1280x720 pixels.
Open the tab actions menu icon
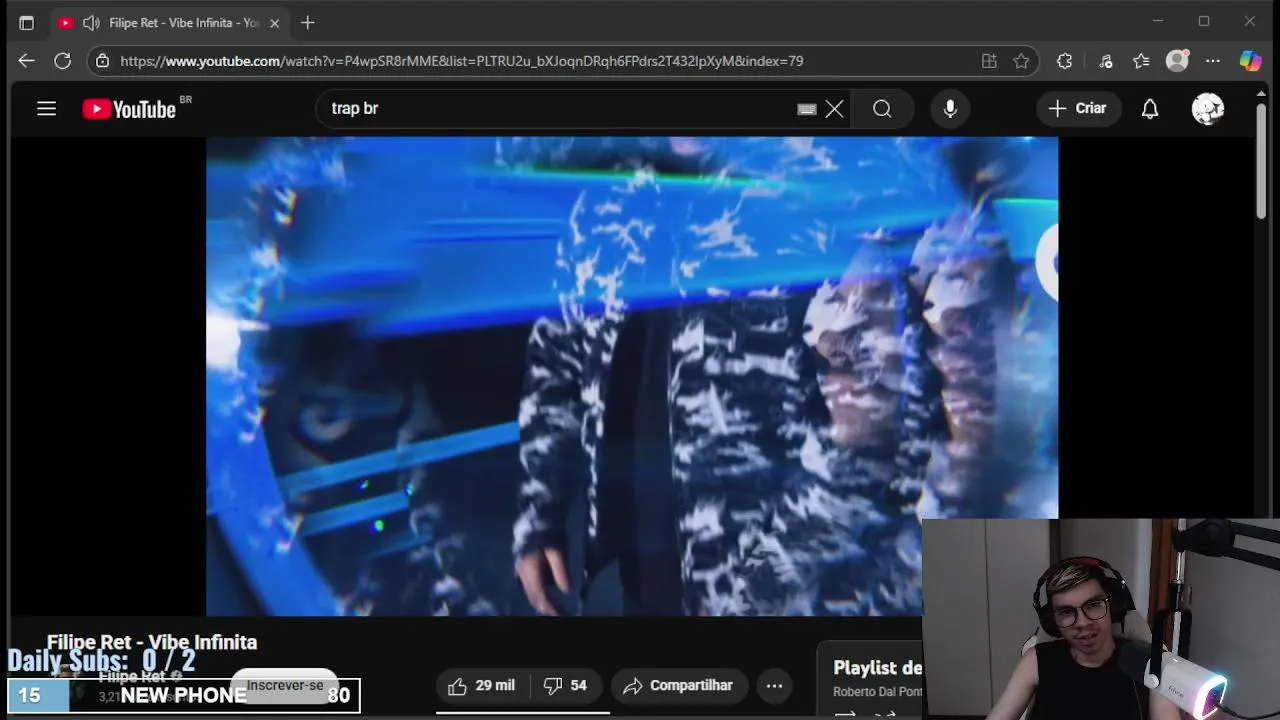(x=26, y=22)
